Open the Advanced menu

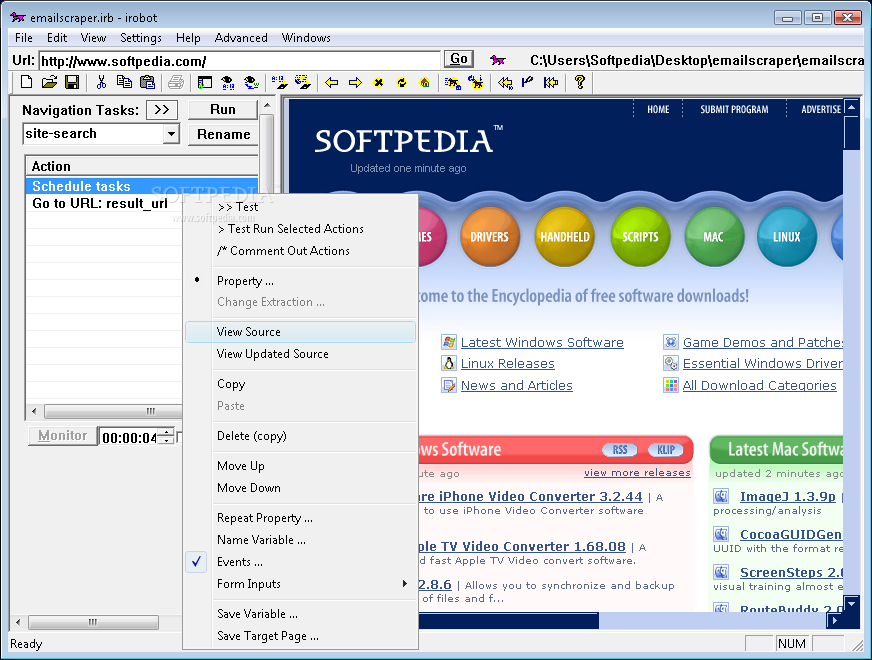[x=241, y=38]
